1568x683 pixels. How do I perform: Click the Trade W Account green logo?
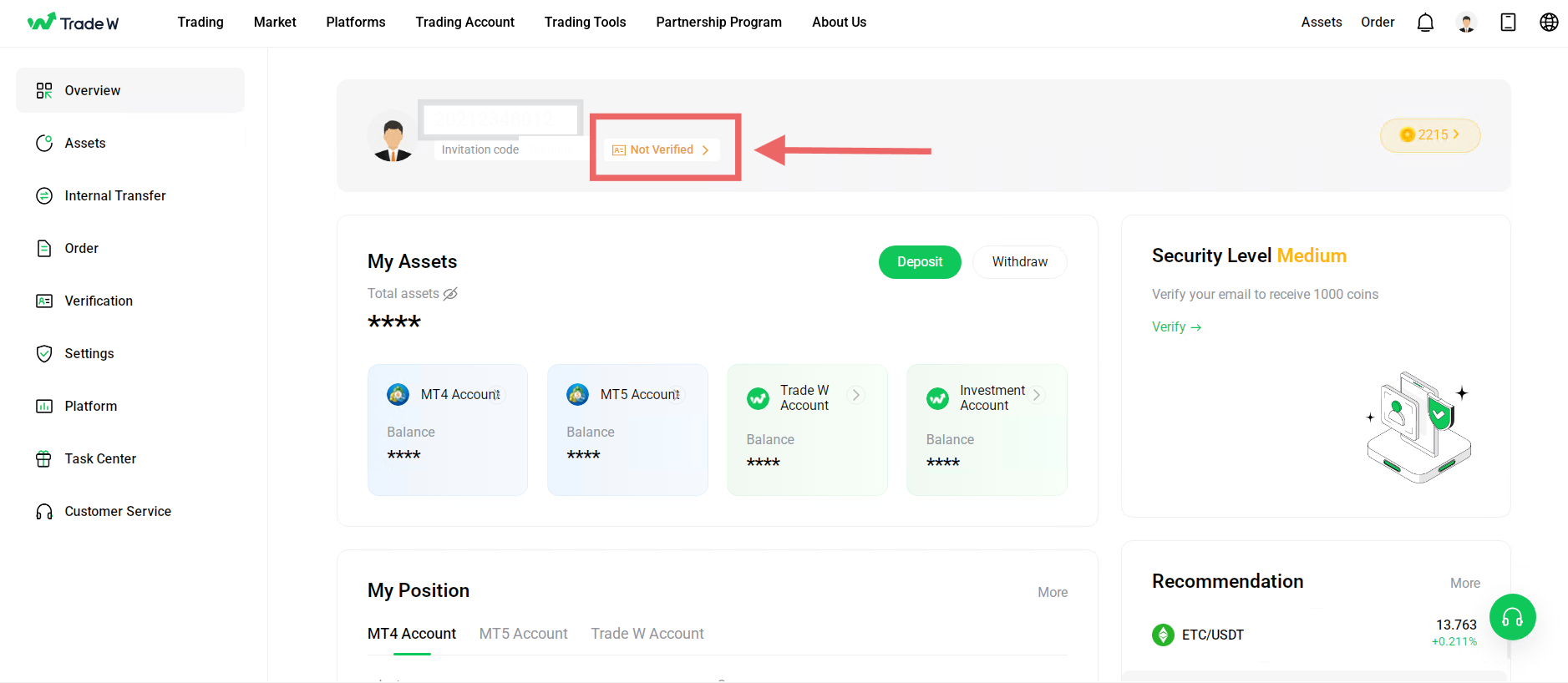point(759,398)
